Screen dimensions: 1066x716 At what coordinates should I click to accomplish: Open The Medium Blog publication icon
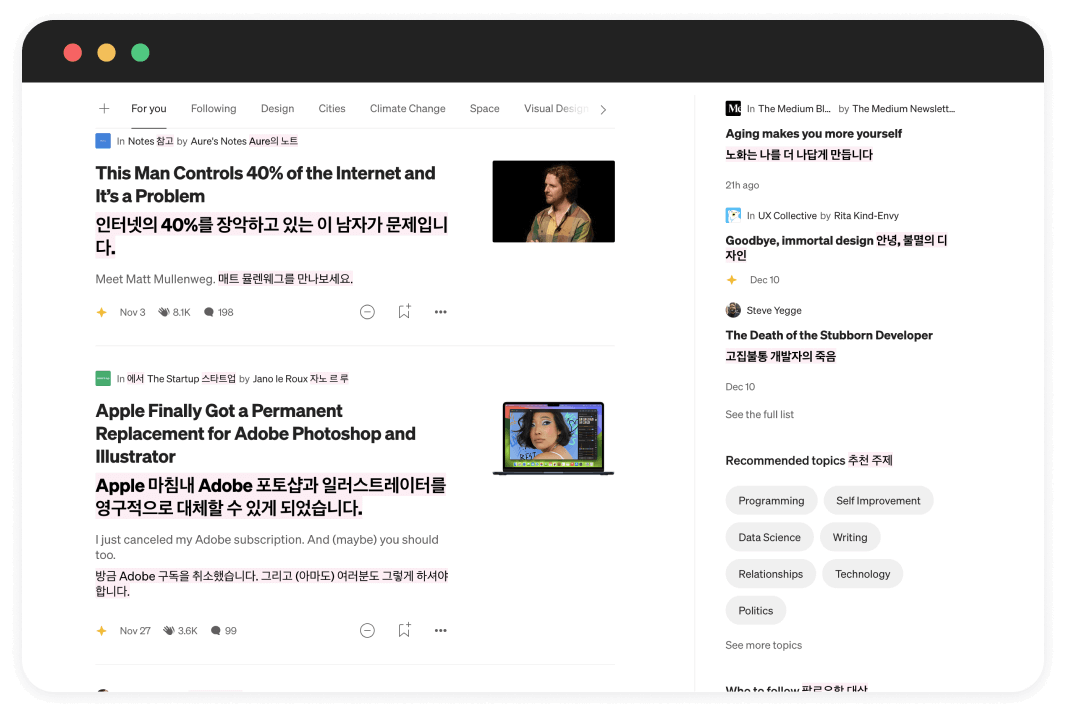pos(734,108)
